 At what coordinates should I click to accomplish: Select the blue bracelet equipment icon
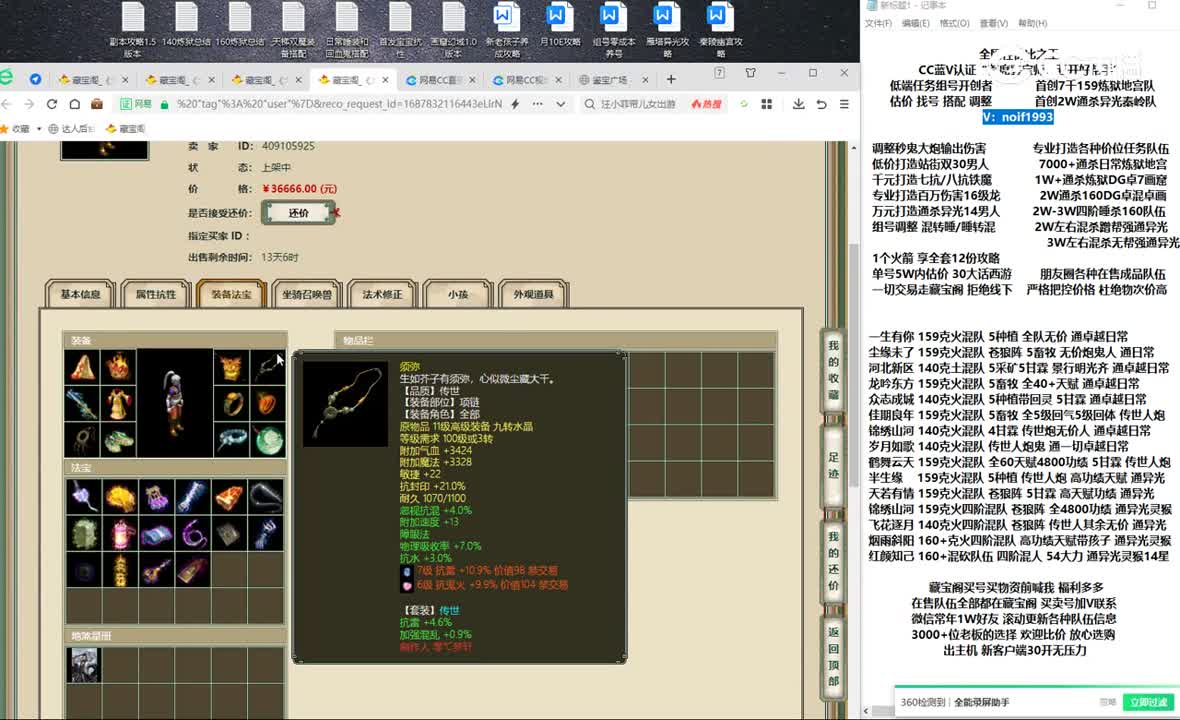[231, 440]
